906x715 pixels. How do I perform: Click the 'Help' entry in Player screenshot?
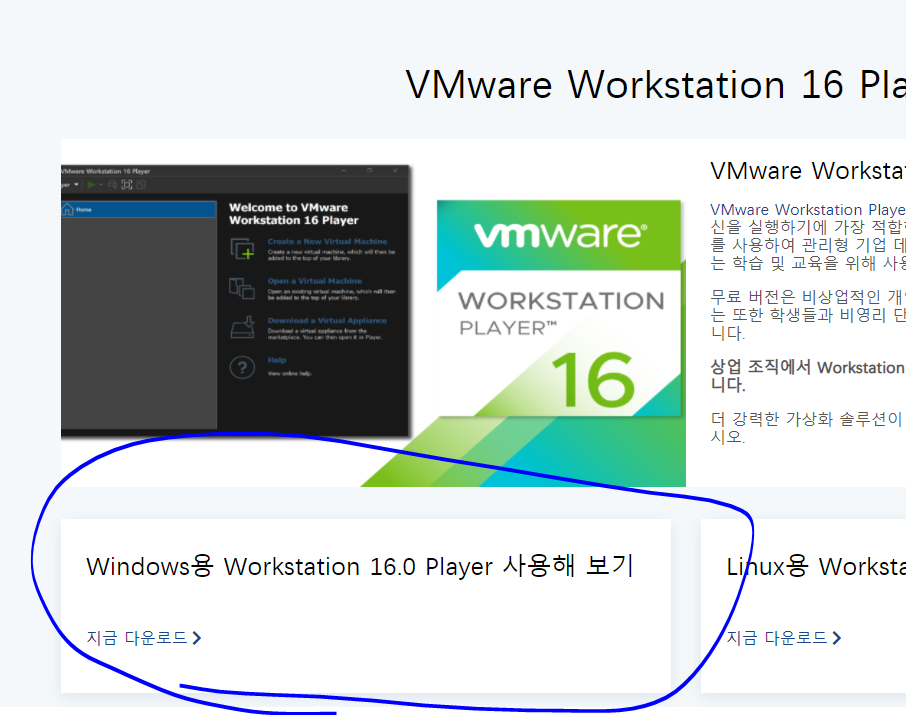[277, 360]
